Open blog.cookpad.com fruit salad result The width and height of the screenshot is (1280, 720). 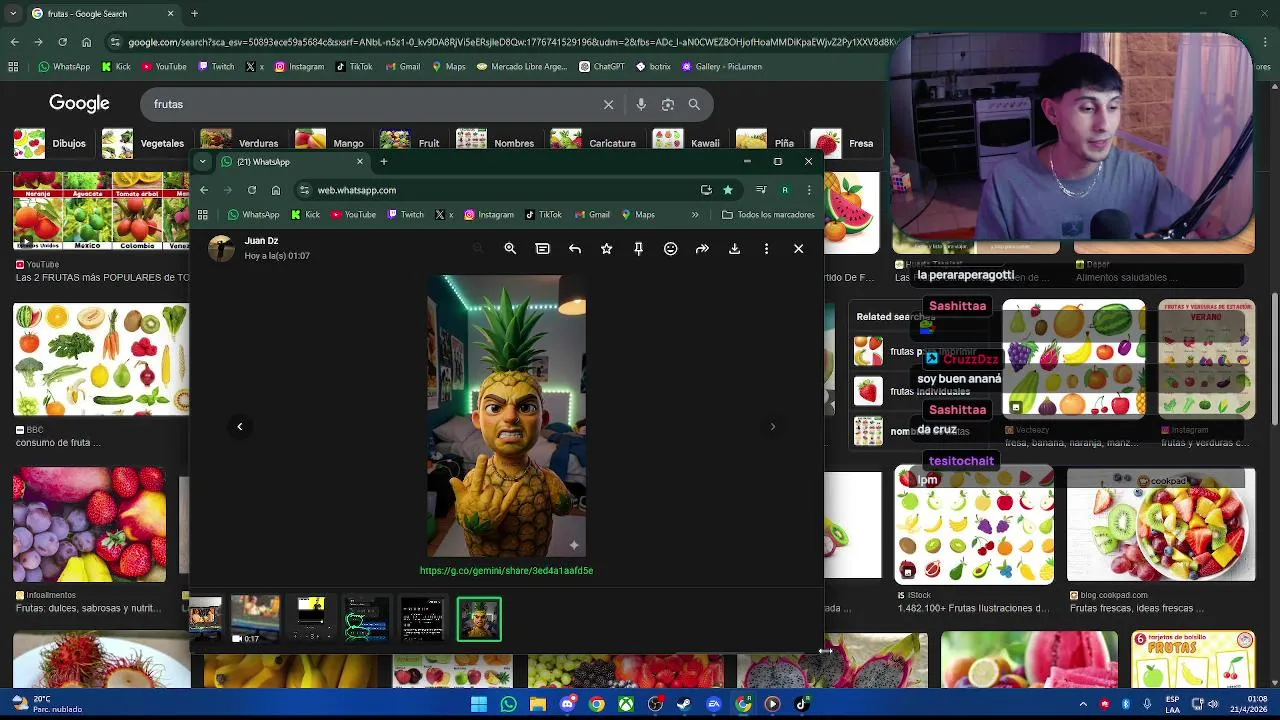pos(1161,525)
